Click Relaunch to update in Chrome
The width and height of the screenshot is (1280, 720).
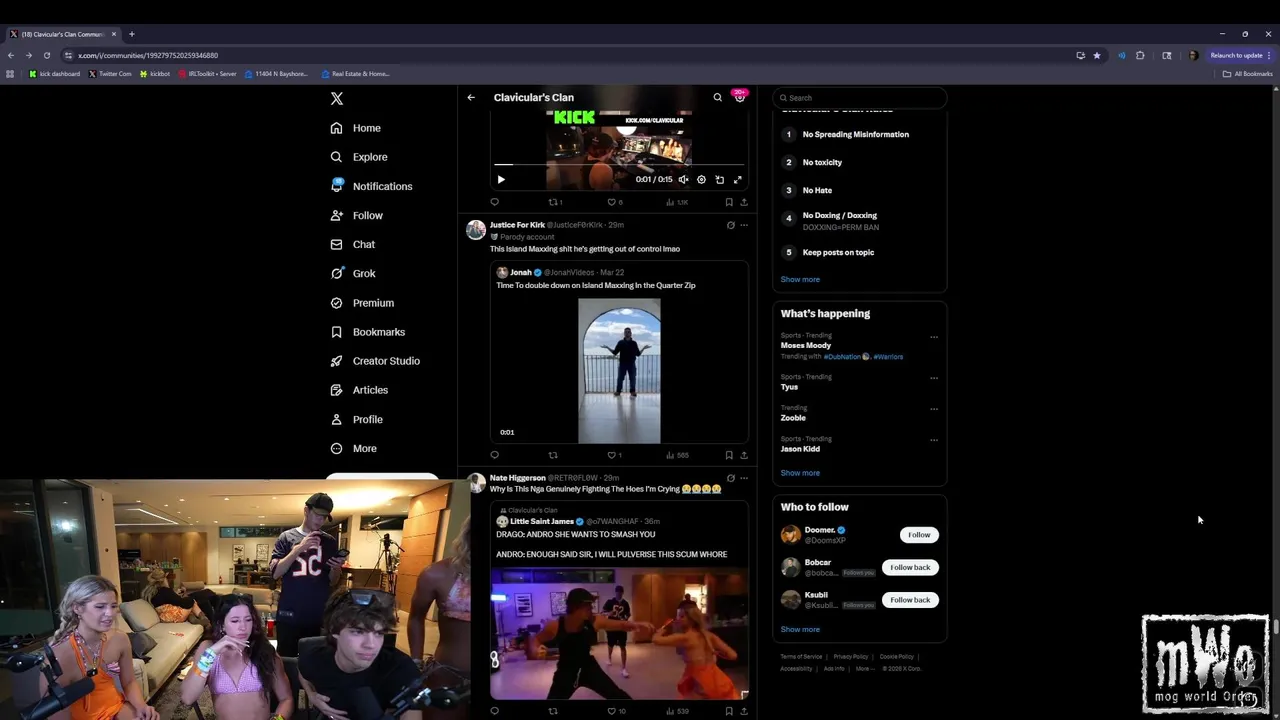pos(1239,55)
